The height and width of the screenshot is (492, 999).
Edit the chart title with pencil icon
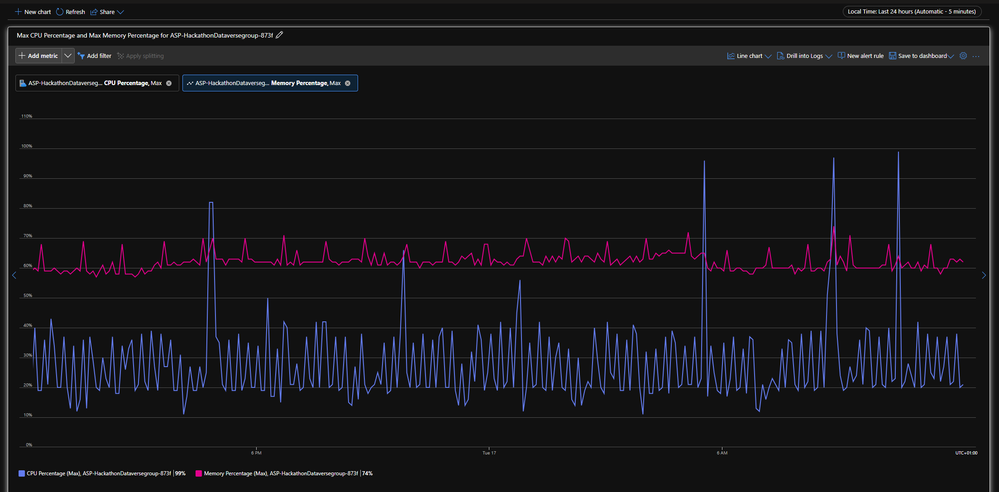(280, 35)
